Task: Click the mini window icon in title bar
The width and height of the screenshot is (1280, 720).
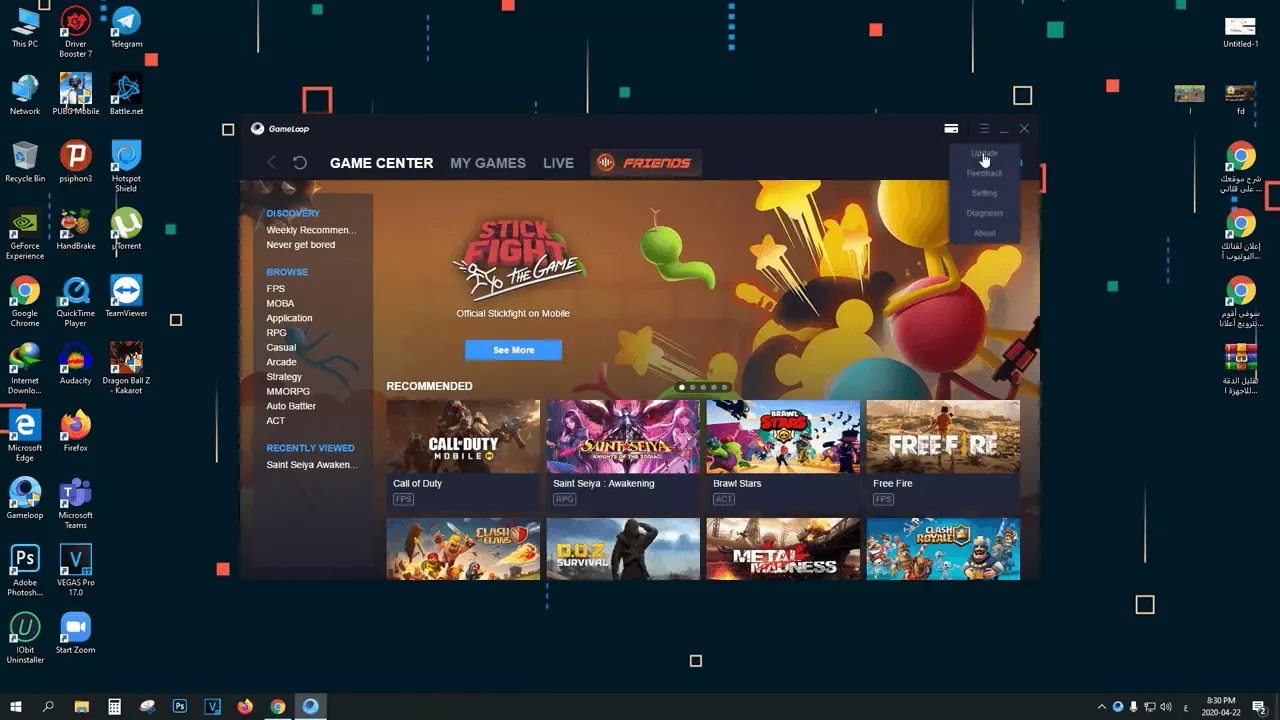Action: click(951, 128)
